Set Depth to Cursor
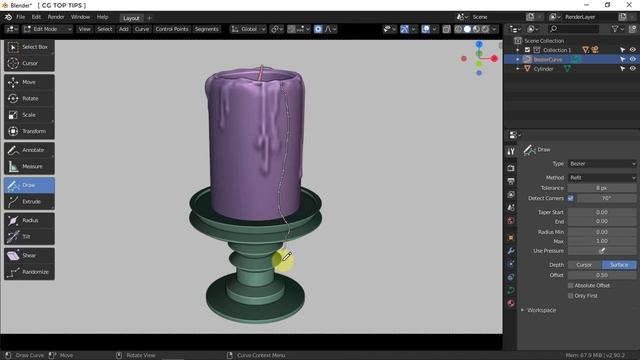 pyautogui.click(x=584, y=265)
